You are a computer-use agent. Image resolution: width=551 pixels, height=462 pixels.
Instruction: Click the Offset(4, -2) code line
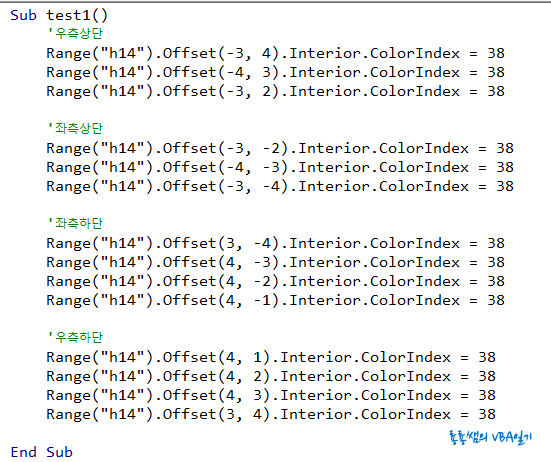click(276, 281)
